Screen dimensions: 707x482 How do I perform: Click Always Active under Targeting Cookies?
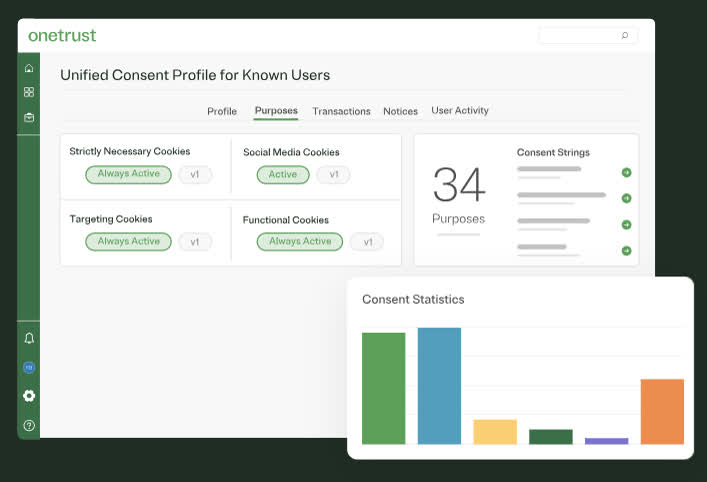pos(129,242)
